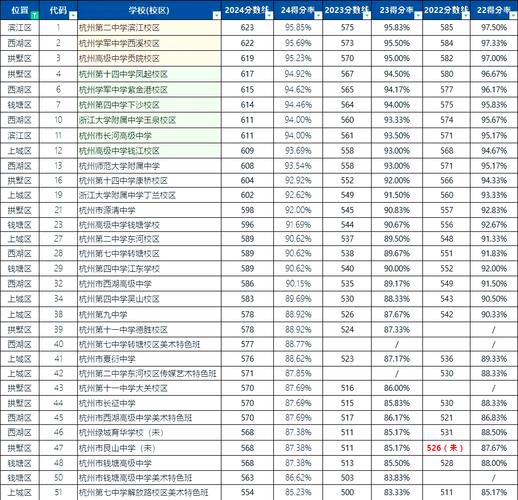Select the 位置 header cell label
This screenshot has height=500, width=518.
click(x=20, y=10)
